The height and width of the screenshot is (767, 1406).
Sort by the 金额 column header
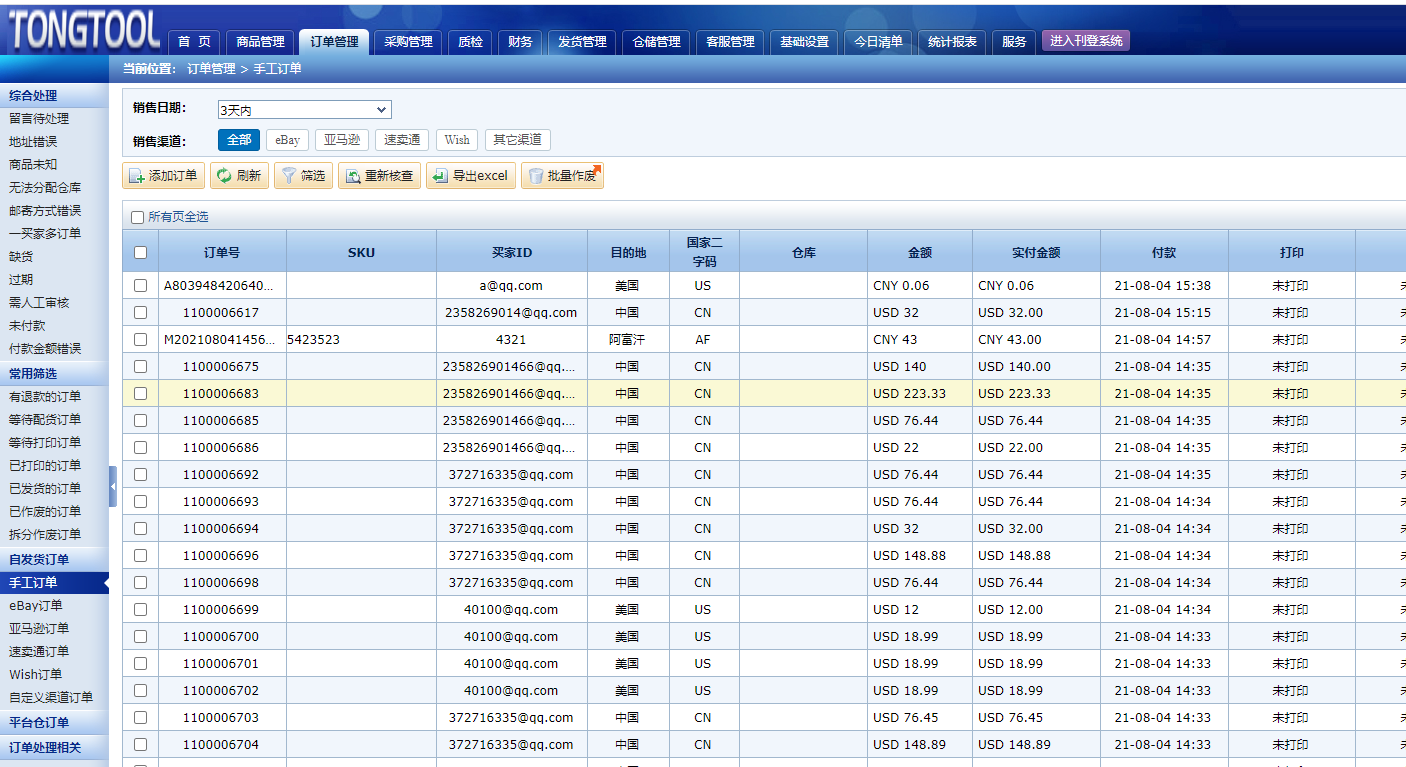click(920, 252)
